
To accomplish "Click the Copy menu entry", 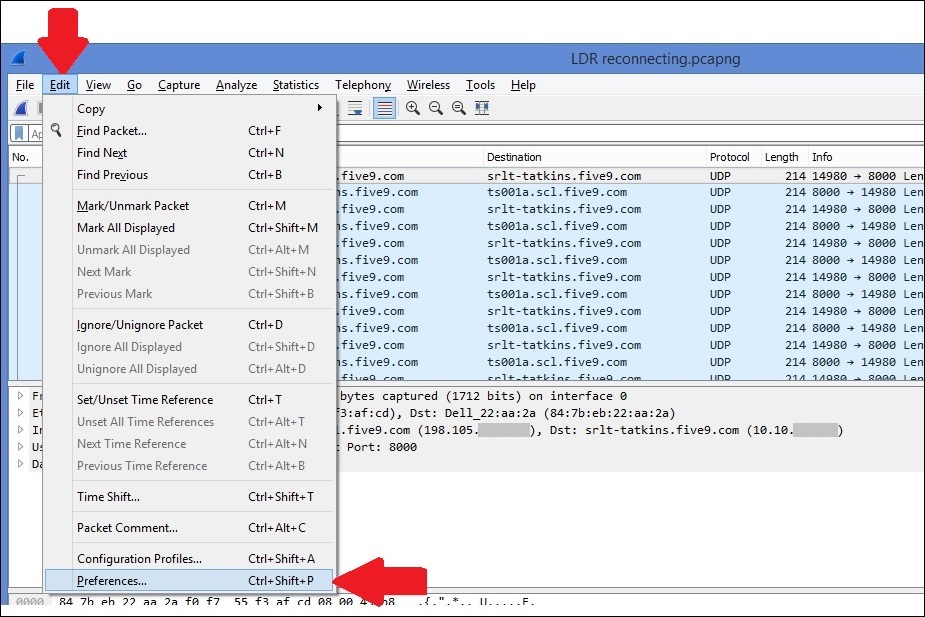I will pos(189,109).
